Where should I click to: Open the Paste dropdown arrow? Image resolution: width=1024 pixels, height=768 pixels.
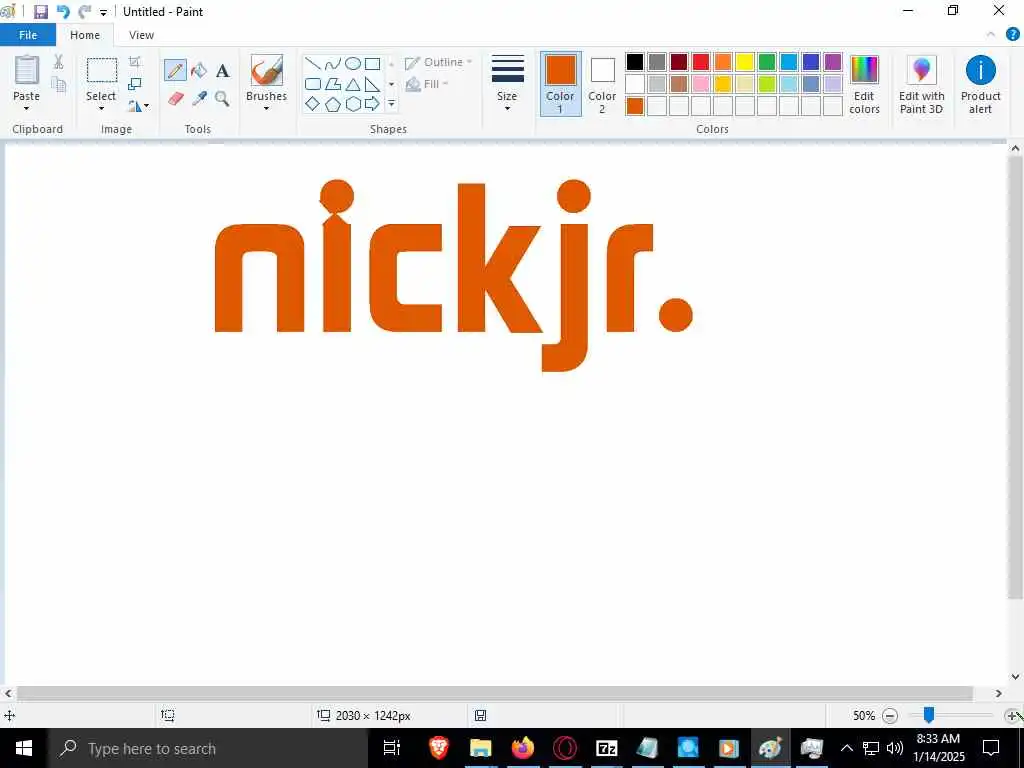pos(27,108)
